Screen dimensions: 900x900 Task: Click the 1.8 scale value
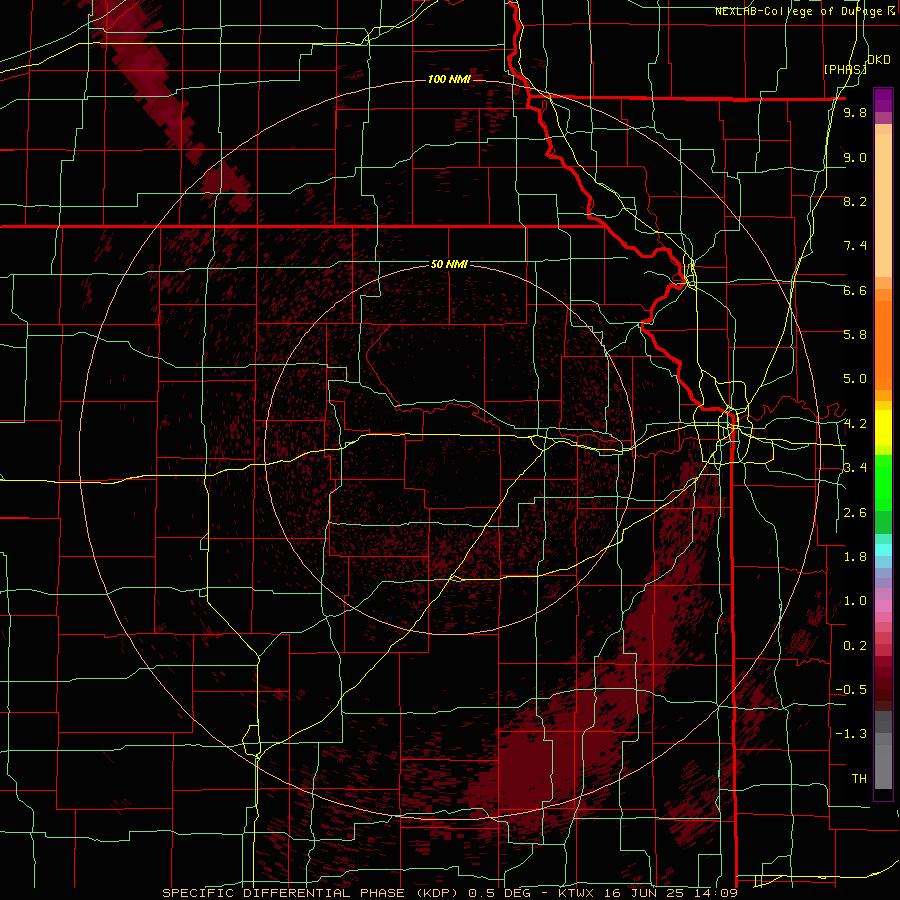tap(855, 557)
